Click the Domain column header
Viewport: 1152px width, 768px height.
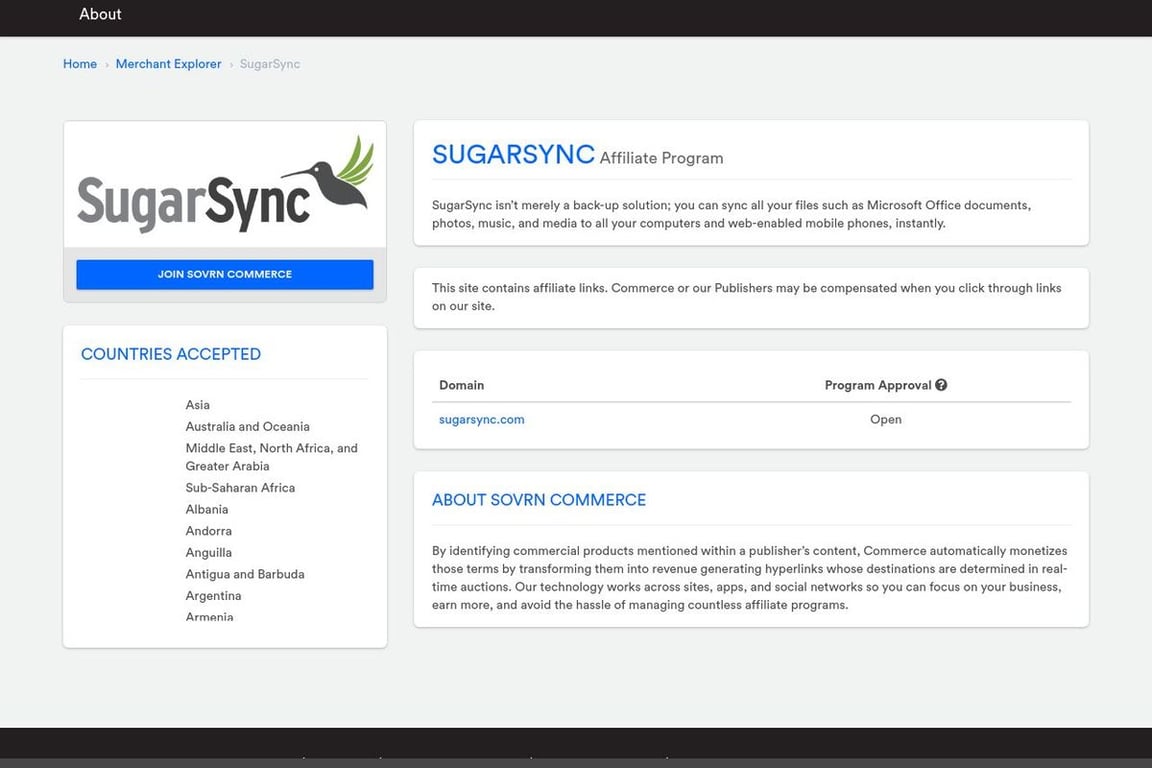click(461, 385)
